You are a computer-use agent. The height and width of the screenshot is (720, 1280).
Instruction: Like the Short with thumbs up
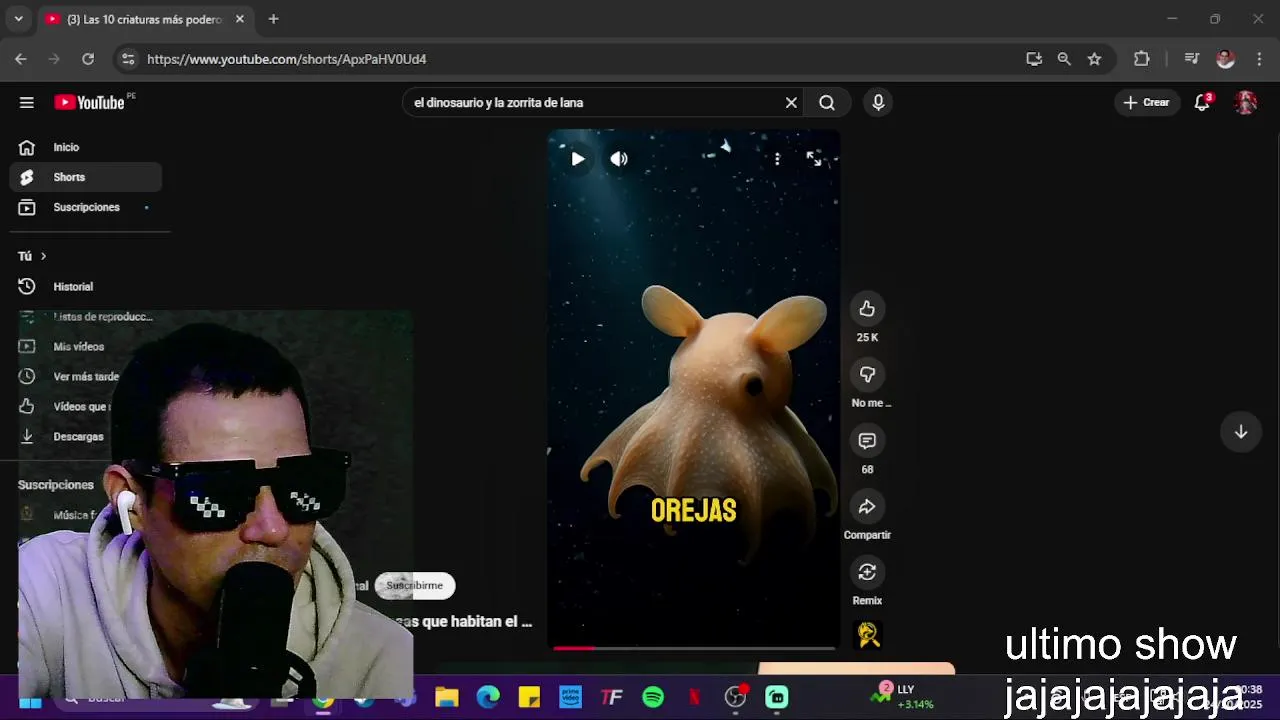click(867, 309)
